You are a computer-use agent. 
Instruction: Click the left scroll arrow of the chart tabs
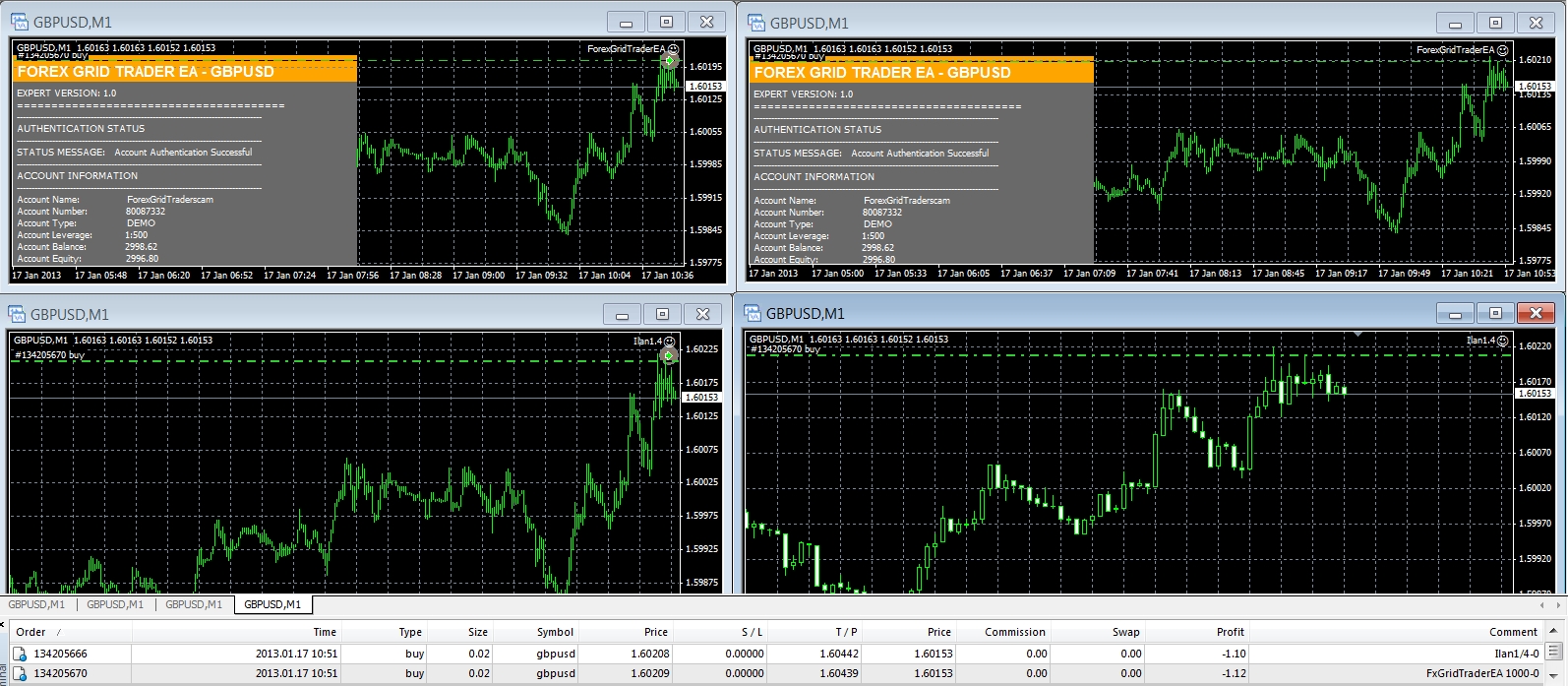1543,605
